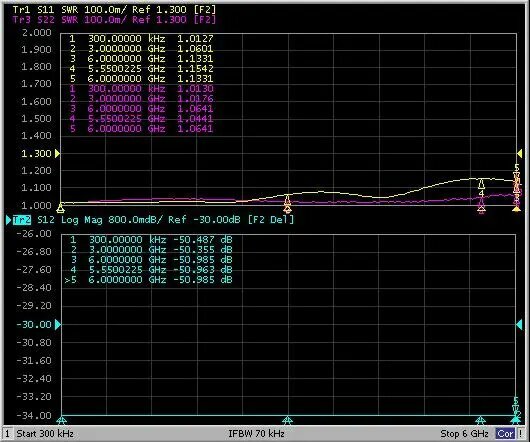This screenshot has width=530, height=442.
Task: Click S11 marker 5 readout 6.0000000 GHz 1.1331
Action: (x=142, y=79)
